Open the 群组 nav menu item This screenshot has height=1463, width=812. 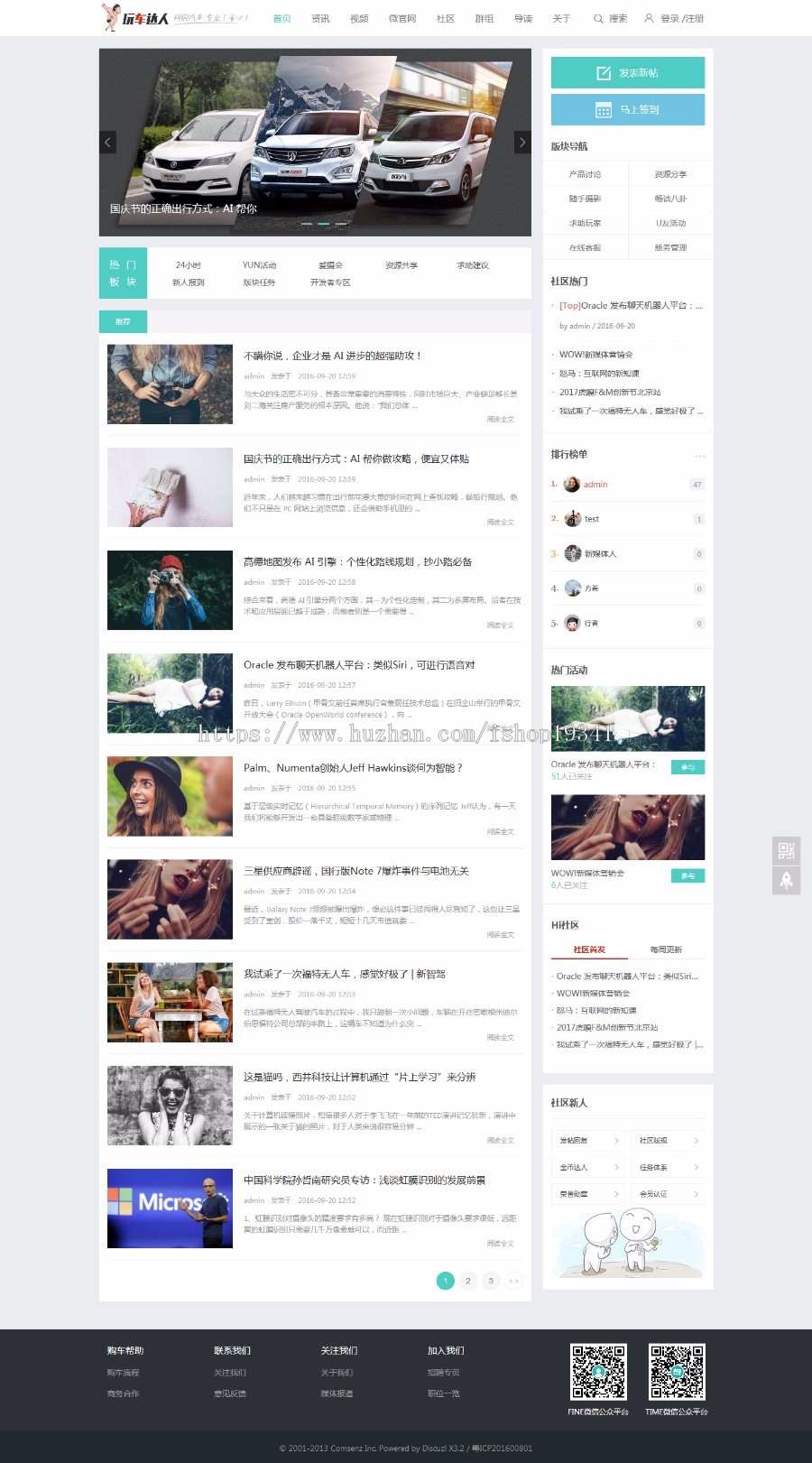[484, 19]
